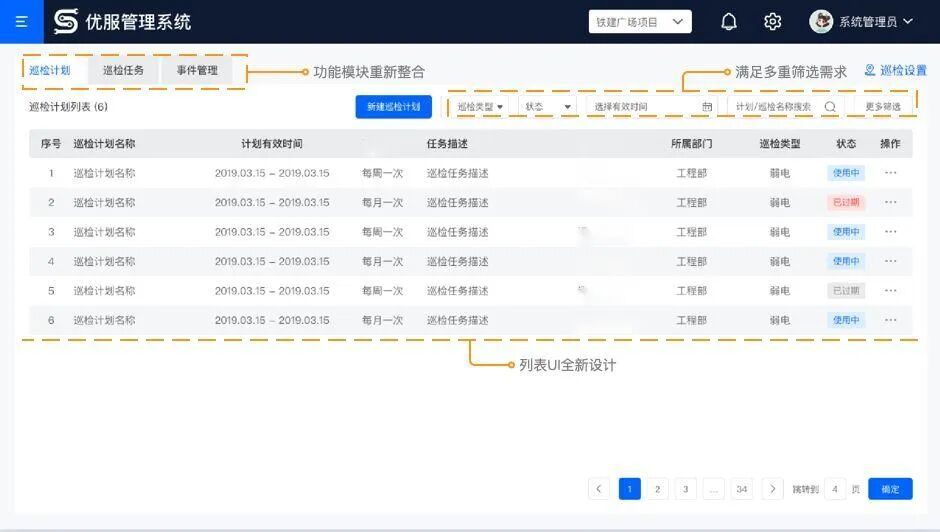Viewport: 940px width, 532px height.
Task: Click the red 已过期 status tag in row 2
Action: tap(846, 202)
